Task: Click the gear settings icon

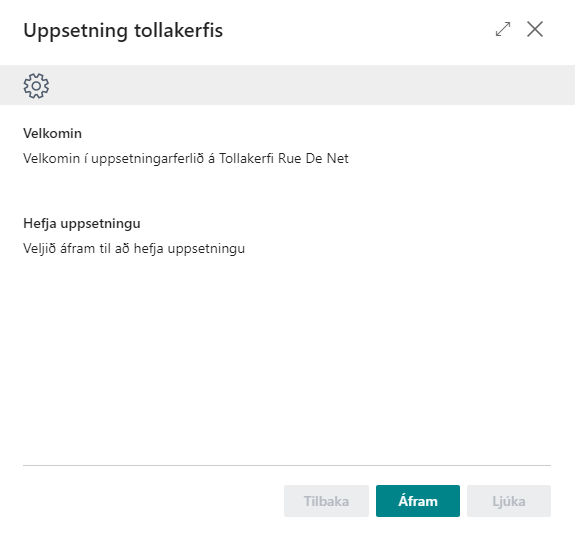Action: point(36,86)
